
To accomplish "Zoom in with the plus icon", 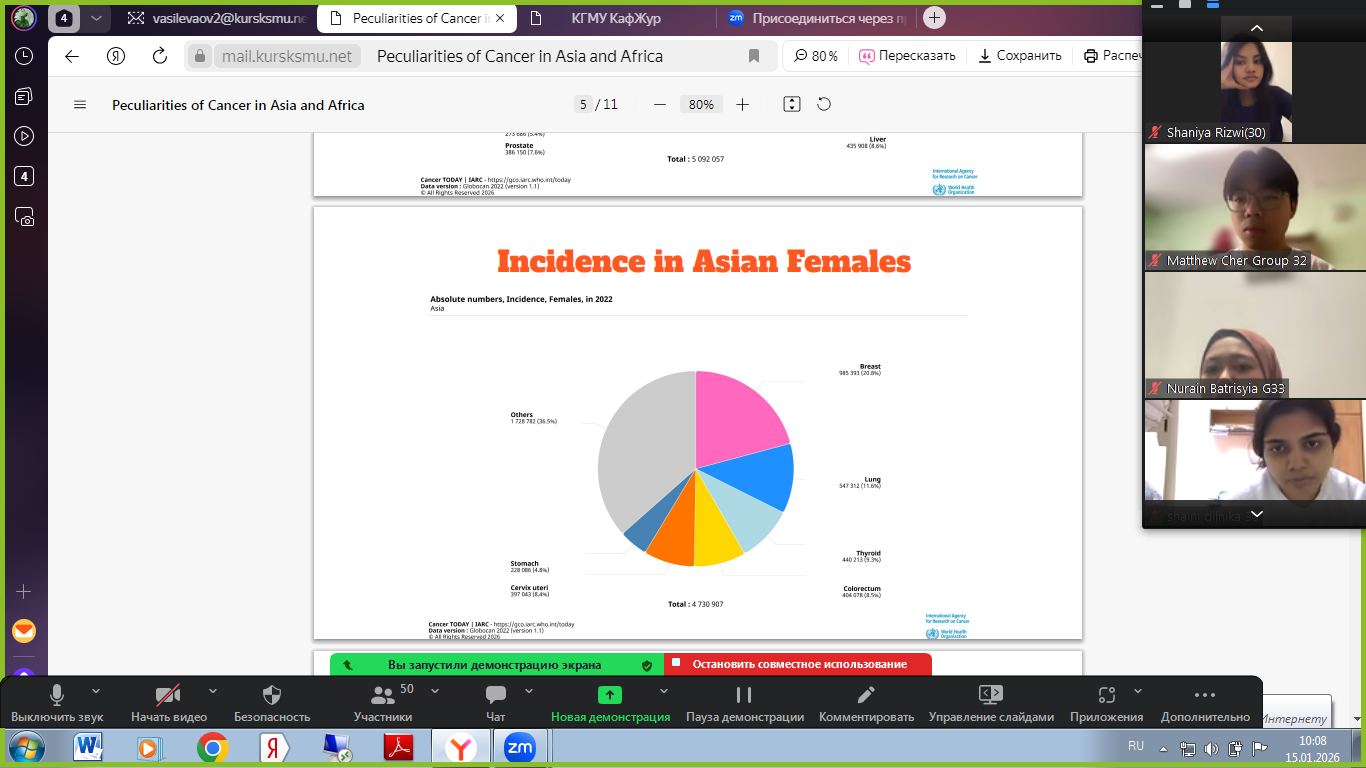I will coord(742,104).
